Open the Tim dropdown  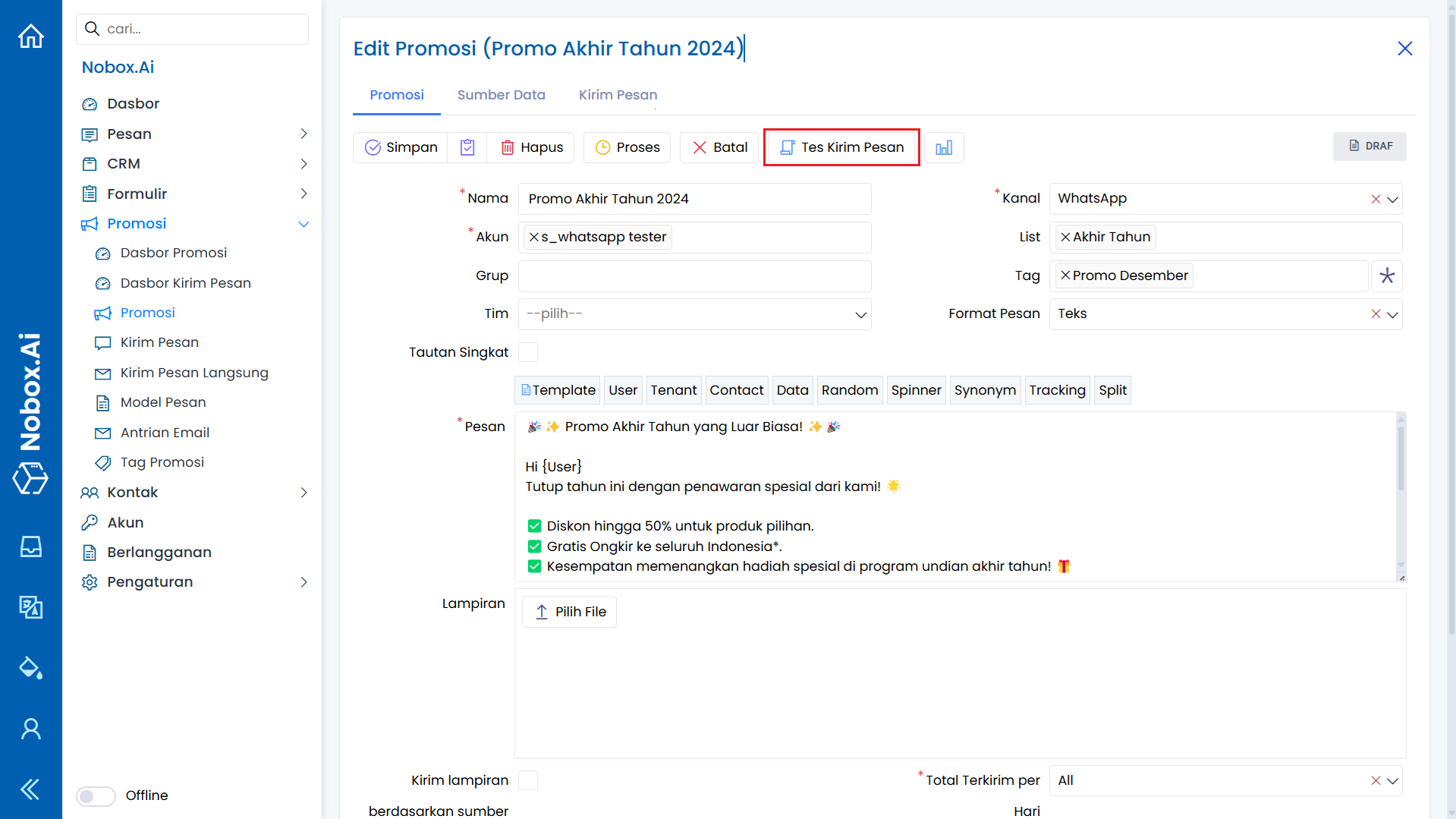[694, 314]
